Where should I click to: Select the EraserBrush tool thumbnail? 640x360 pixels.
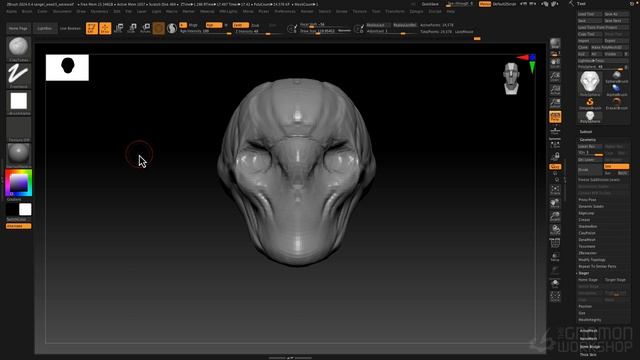coord(616,103)
